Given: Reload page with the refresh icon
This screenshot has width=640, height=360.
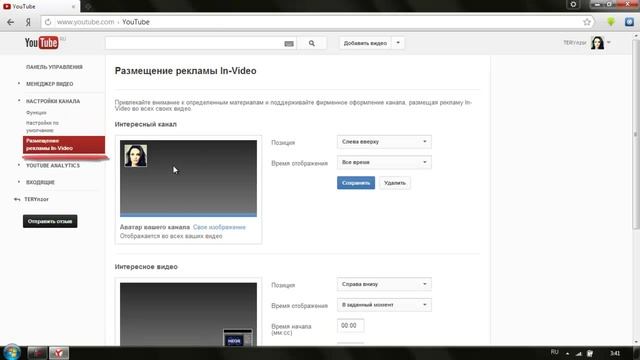Looking at the screenshot, I should click(x=48, y=22).
